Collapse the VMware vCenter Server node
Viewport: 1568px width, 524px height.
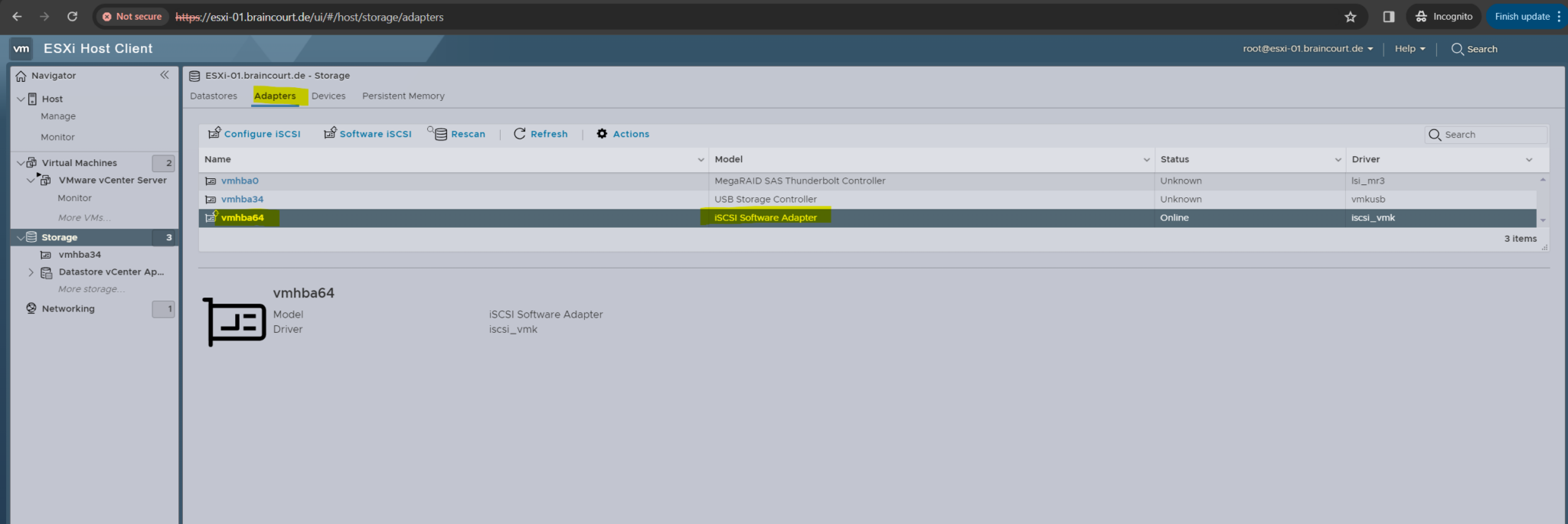pyautogui.click(x=31, y=180)
